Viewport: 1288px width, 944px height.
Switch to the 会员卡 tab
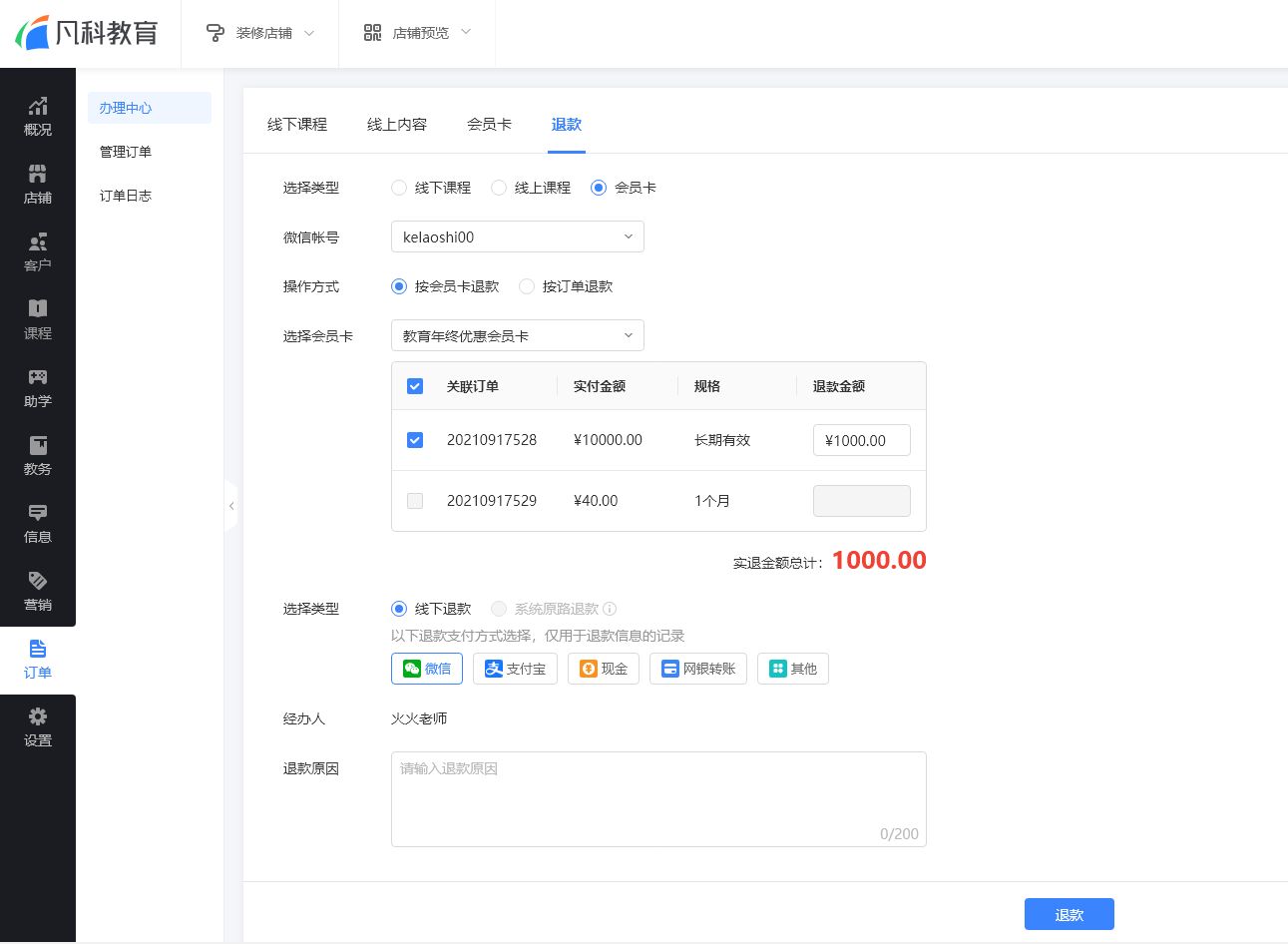pos(489,125)
